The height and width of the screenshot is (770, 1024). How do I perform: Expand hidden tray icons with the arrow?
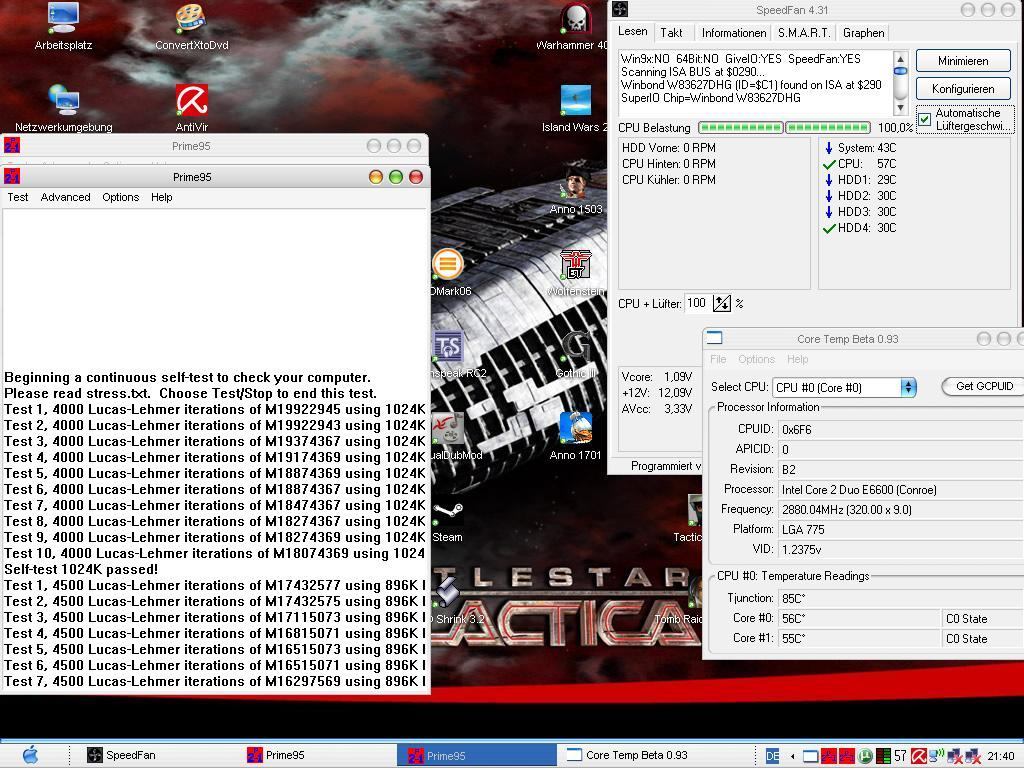coord(792,756)
